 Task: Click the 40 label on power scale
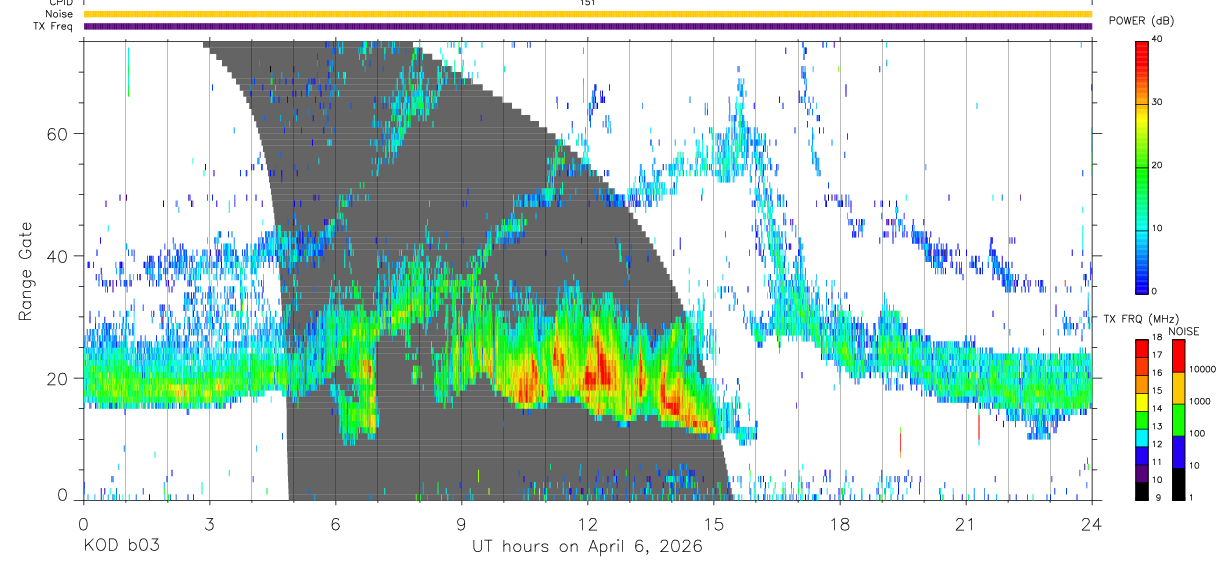[x=1156, y=39]
